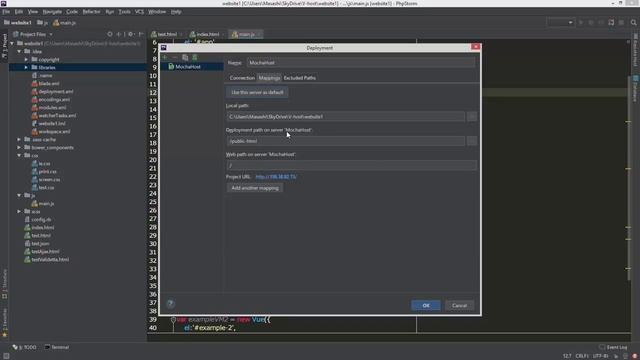Open the Database side tool window tab

coord(636,89)
